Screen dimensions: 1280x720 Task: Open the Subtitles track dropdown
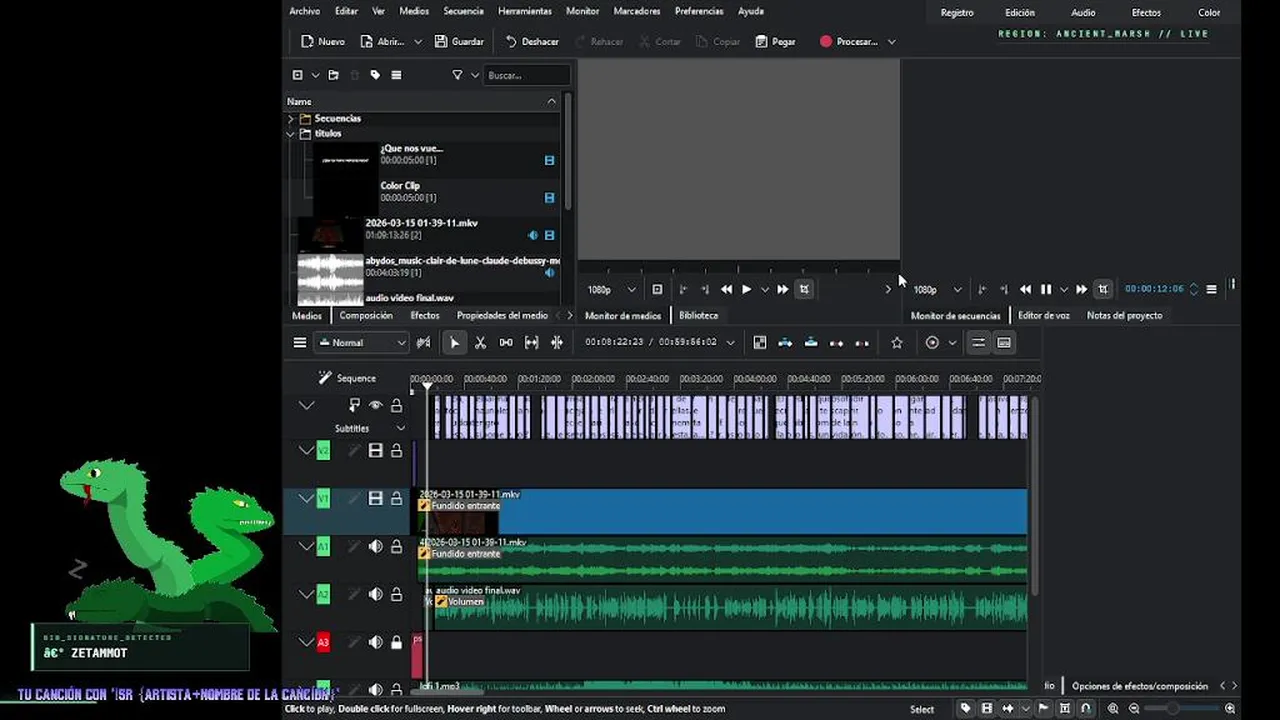point(401,428)
